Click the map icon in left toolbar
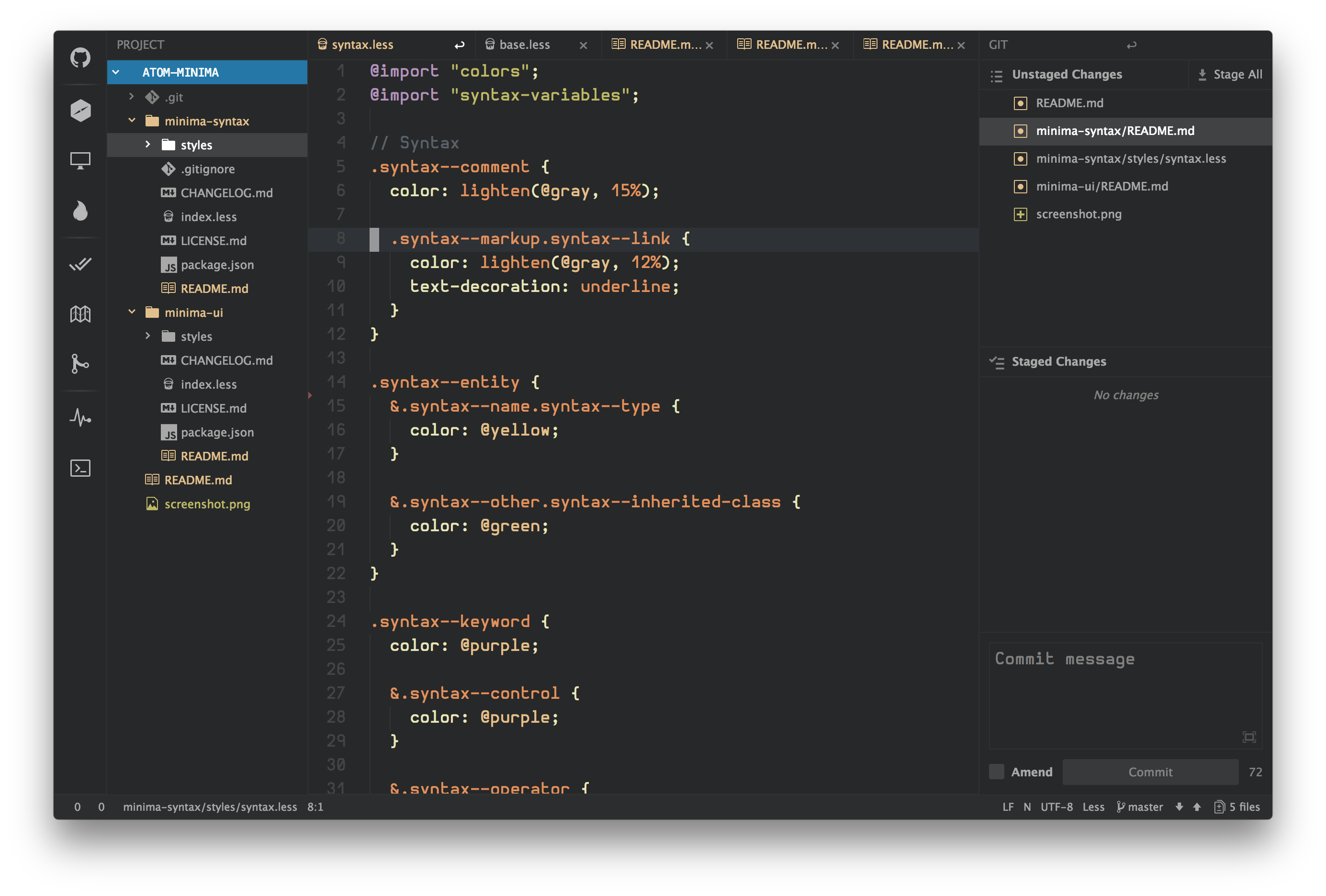This screenshot has height=896, width=1326. (x=80, y=314)
